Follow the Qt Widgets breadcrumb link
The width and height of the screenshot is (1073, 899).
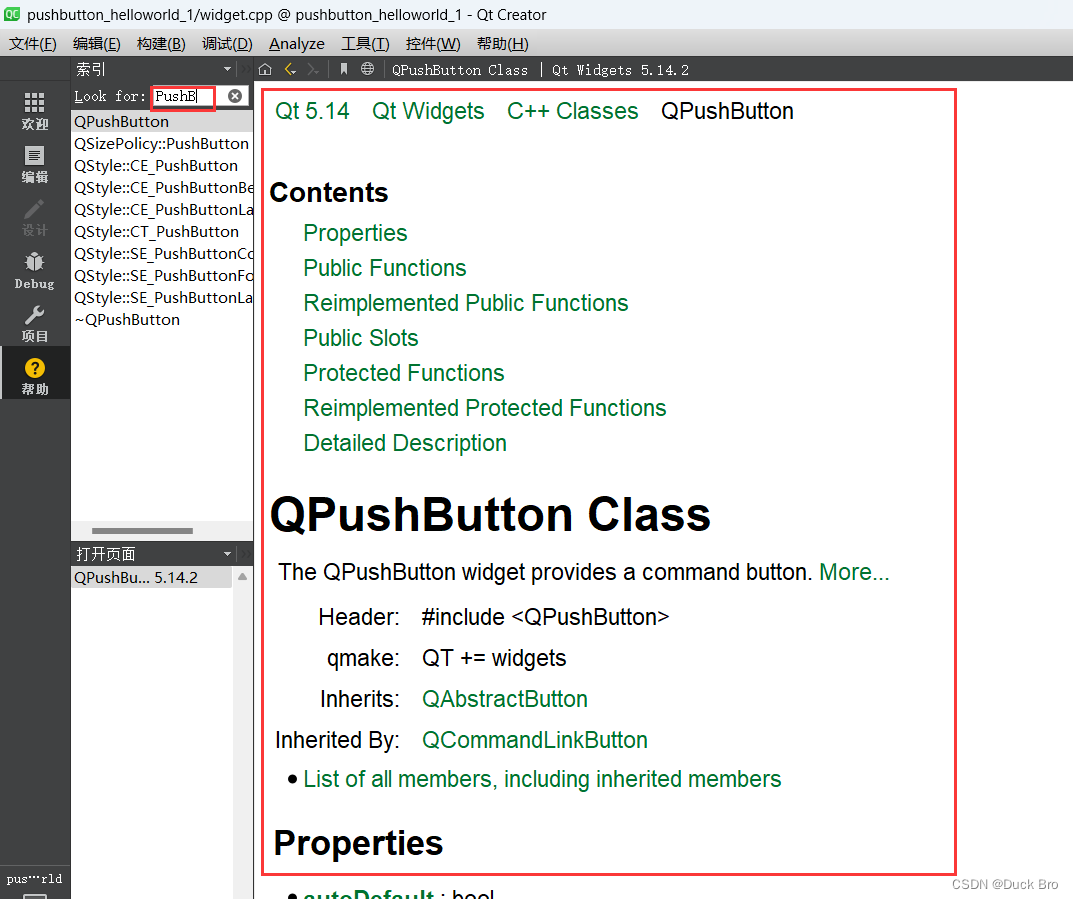pos(428,111)
